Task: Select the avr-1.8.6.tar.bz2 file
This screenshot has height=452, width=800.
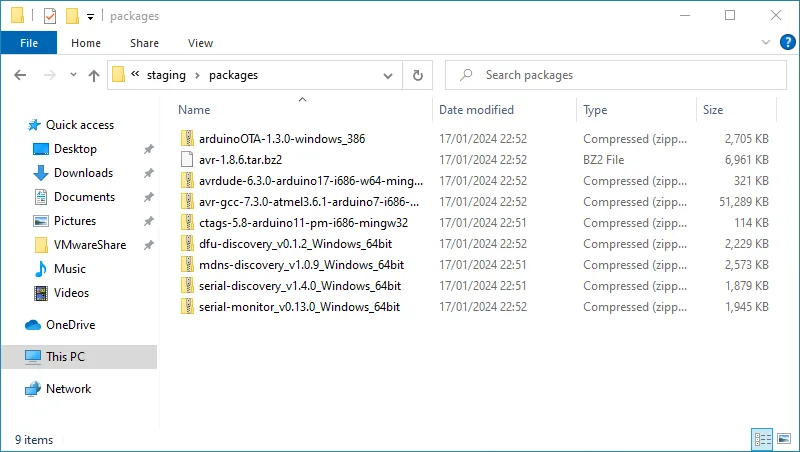Action: [x=240, y=160]
